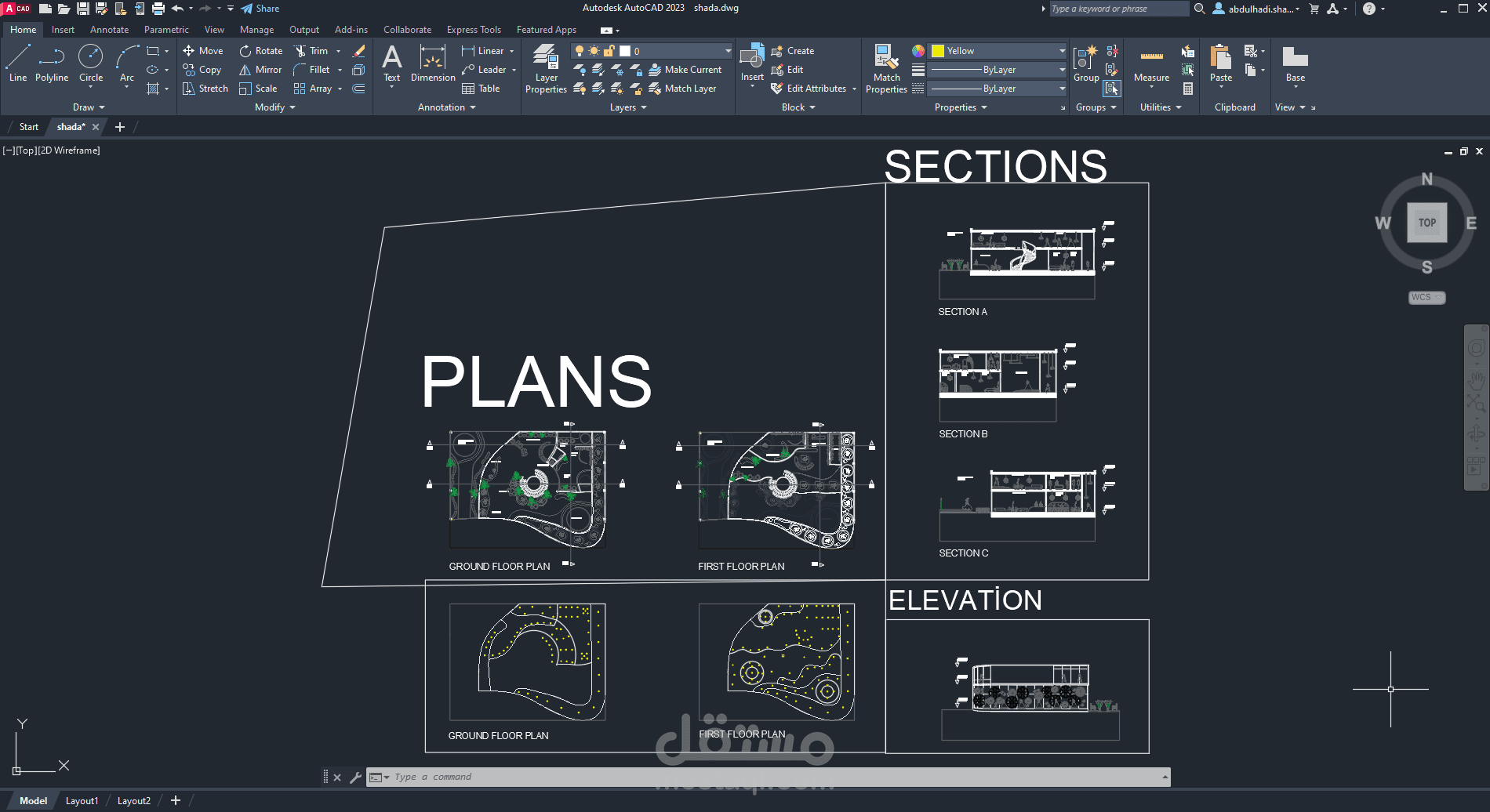Click the keyword search box
The width and height of the screenshot is (1490, 812).
click(x=1119, y=9)
